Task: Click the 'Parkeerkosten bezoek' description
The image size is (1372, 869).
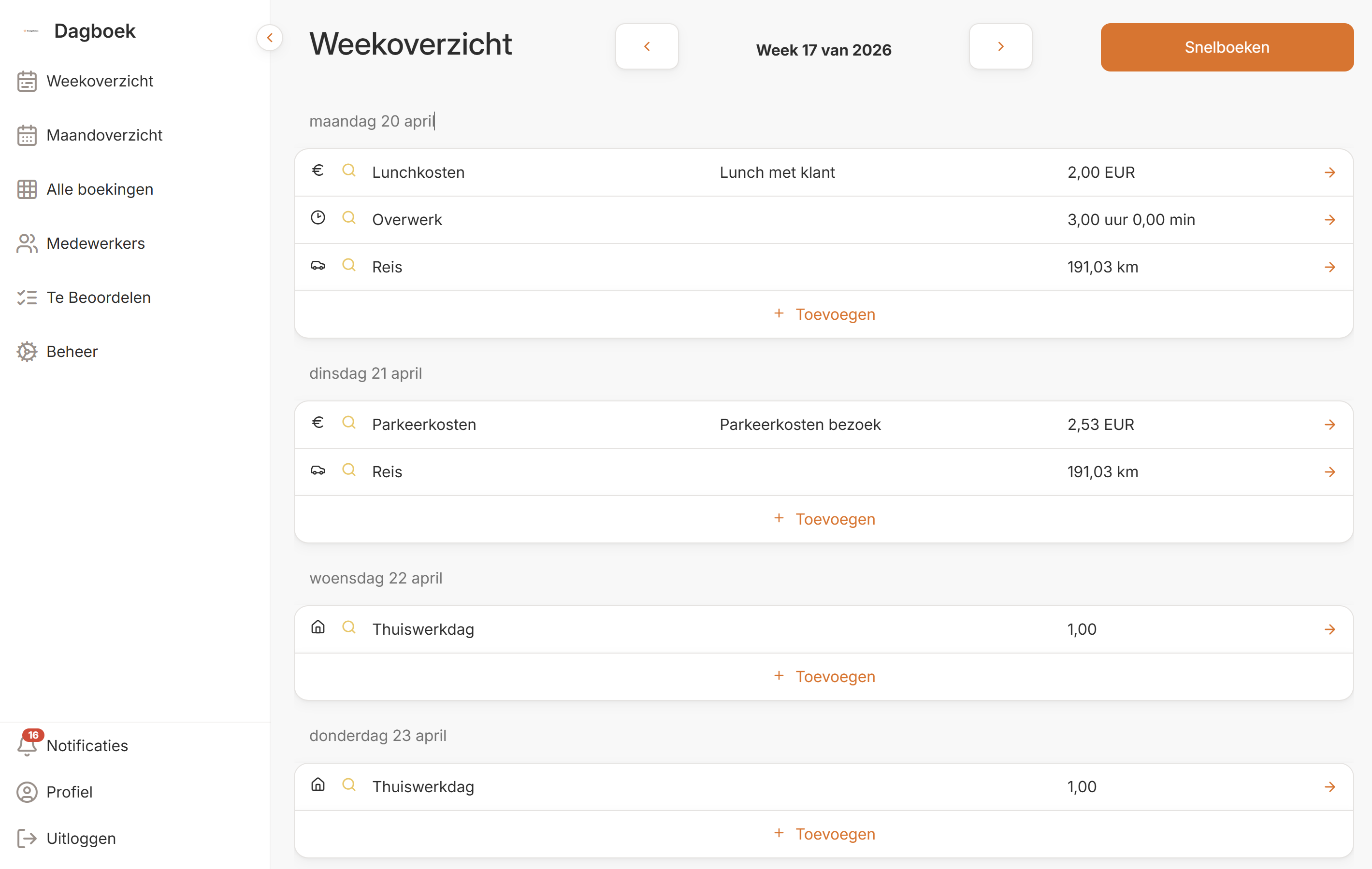Action: pos(800,425)
